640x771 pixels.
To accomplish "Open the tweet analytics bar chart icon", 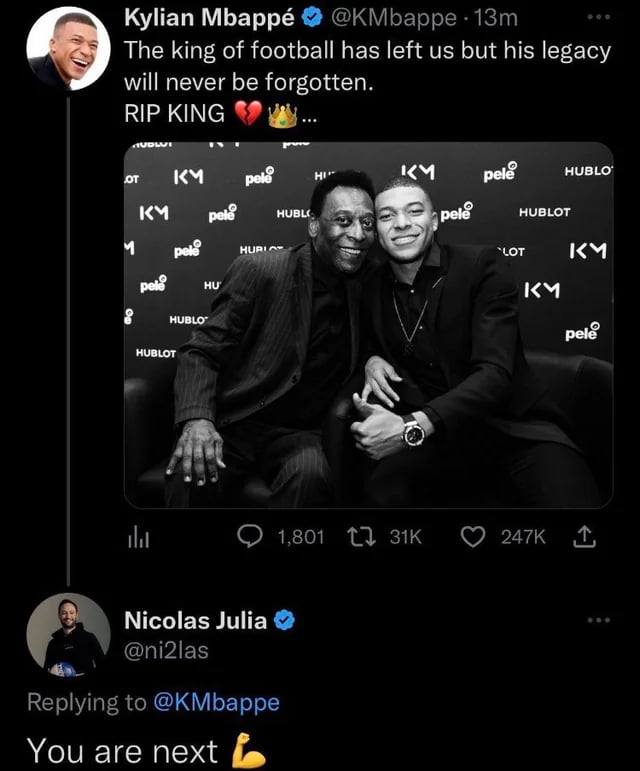I will (x=137, y=538).
